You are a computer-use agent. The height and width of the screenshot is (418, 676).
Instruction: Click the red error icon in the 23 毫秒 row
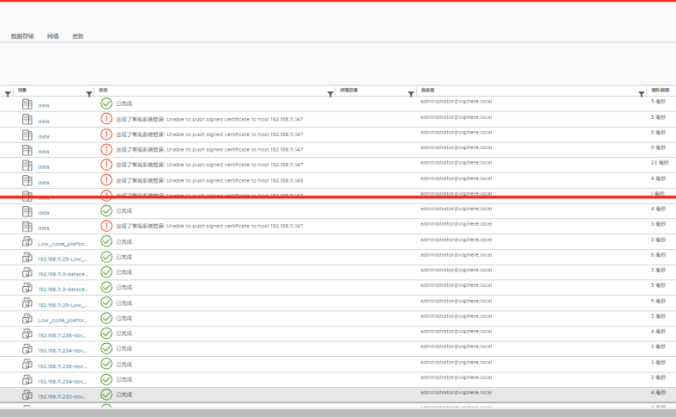(106, 165)
